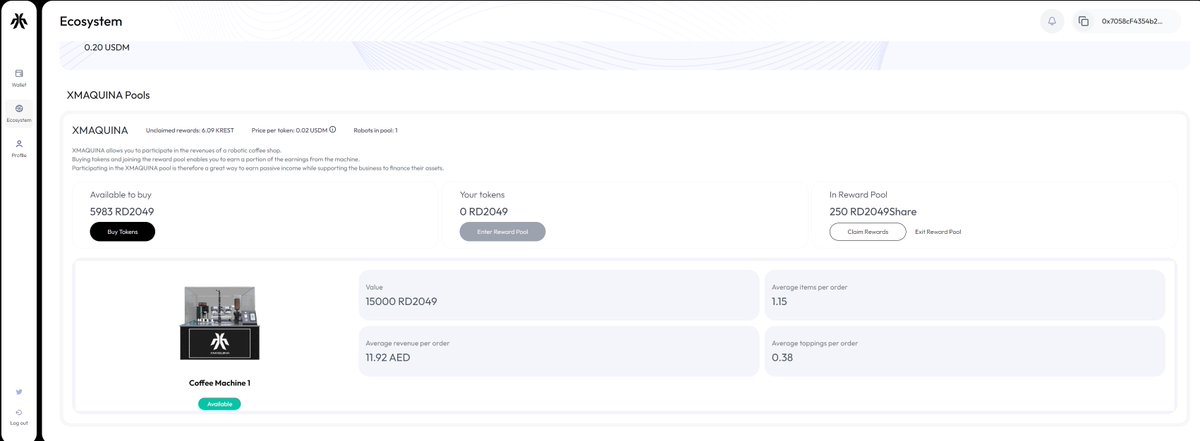Click the 11.92 AED average revenue value
Screen dimensions: 1200x441
click(388, 357)
